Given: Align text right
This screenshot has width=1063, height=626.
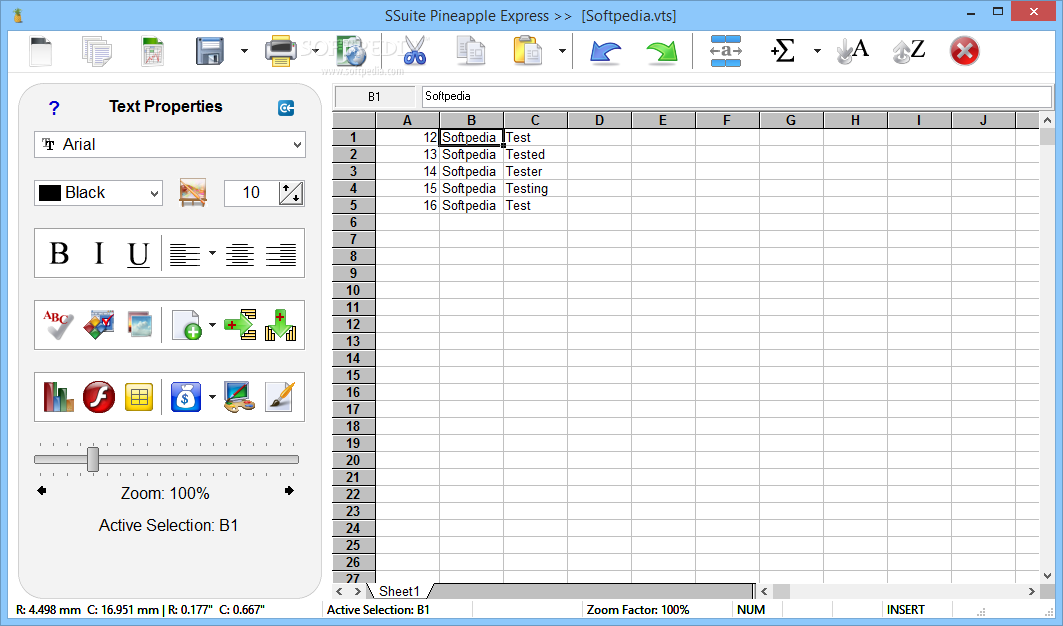Looking at the screenshot, I should (281, 254).
